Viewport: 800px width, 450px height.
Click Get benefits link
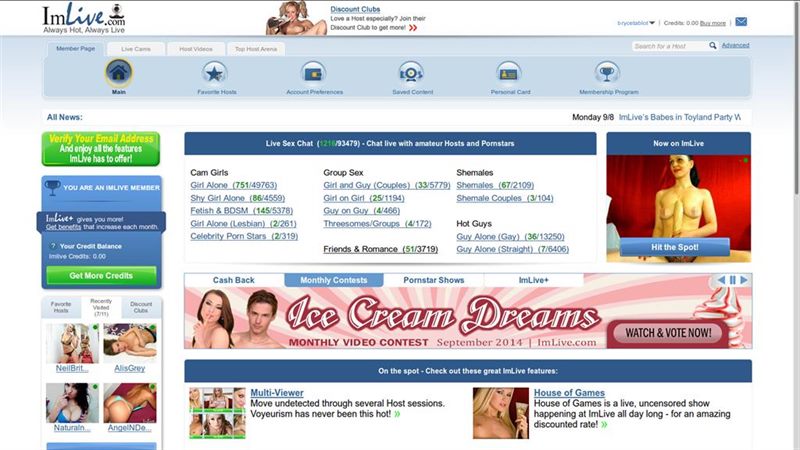(63, 227)
